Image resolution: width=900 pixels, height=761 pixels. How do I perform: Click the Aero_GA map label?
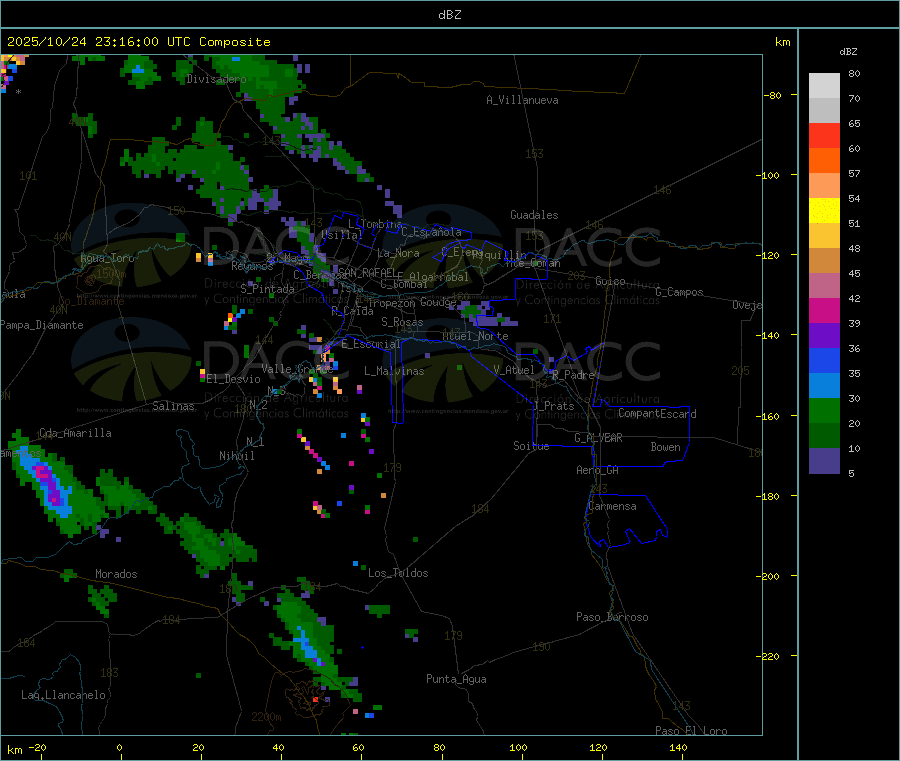point(598,470)
